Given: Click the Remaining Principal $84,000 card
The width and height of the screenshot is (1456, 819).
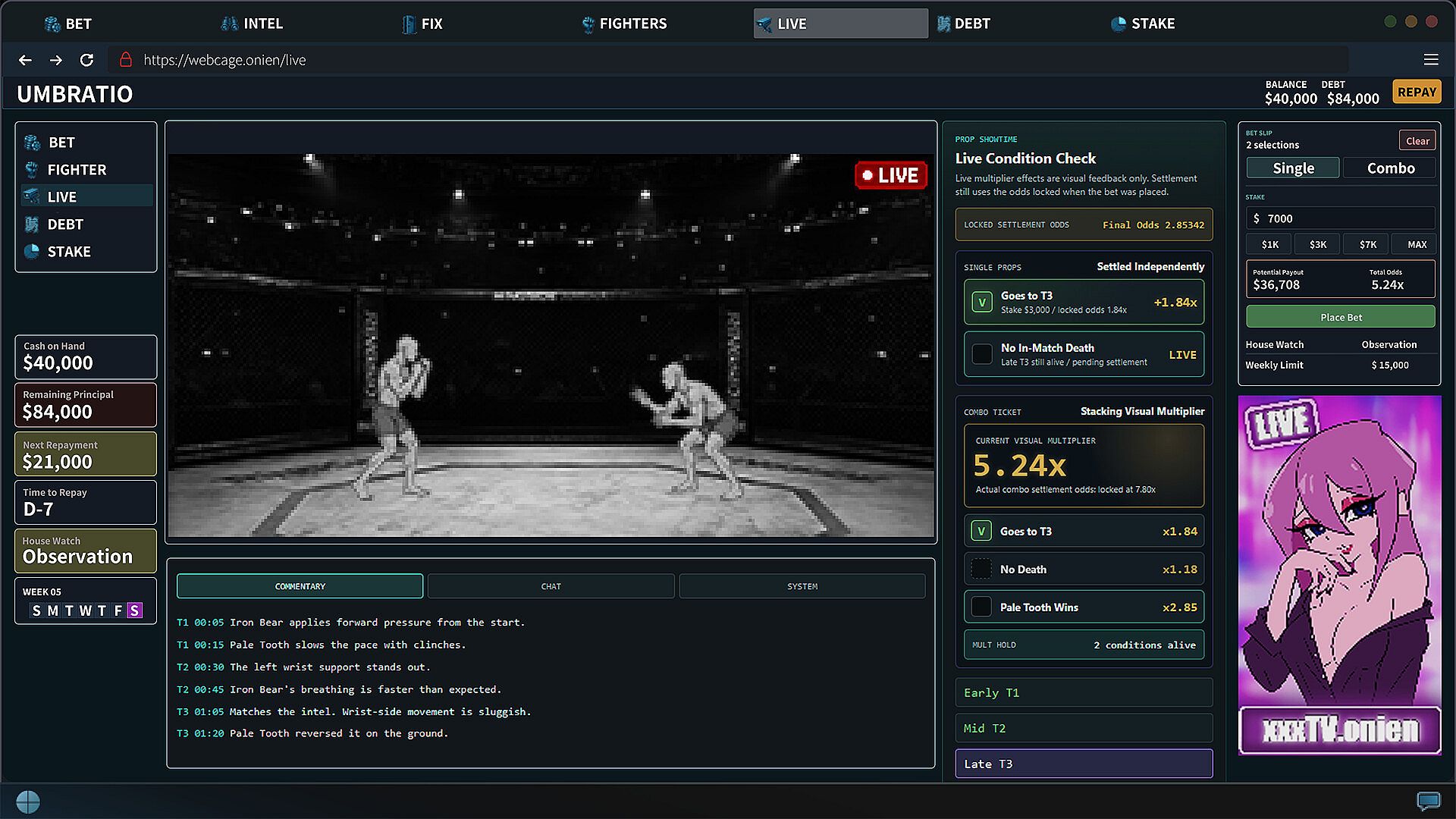Looking at the screenshot, I should click(x=86, y=404).
